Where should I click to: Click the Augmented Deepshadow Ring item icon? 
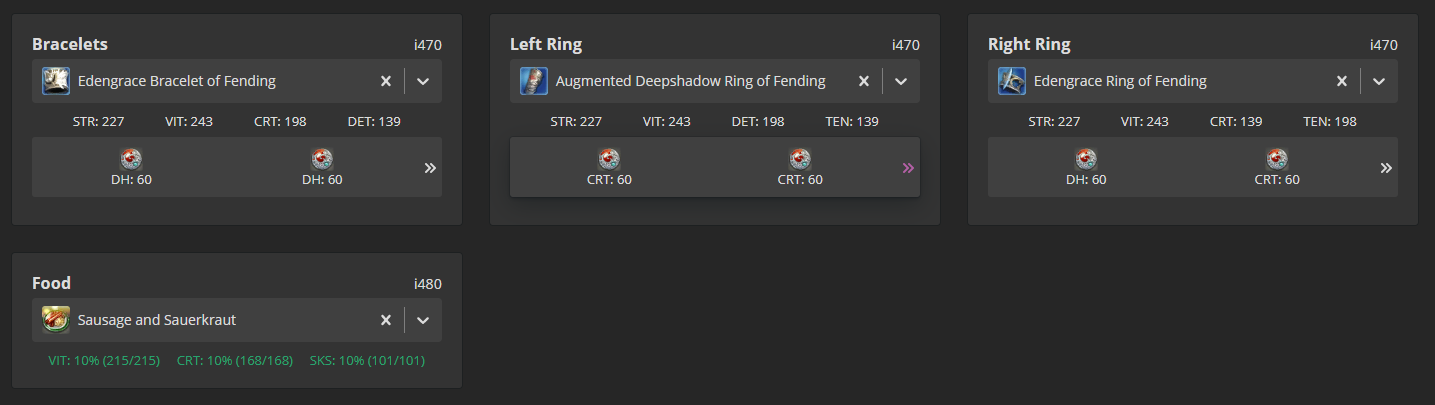534,81
